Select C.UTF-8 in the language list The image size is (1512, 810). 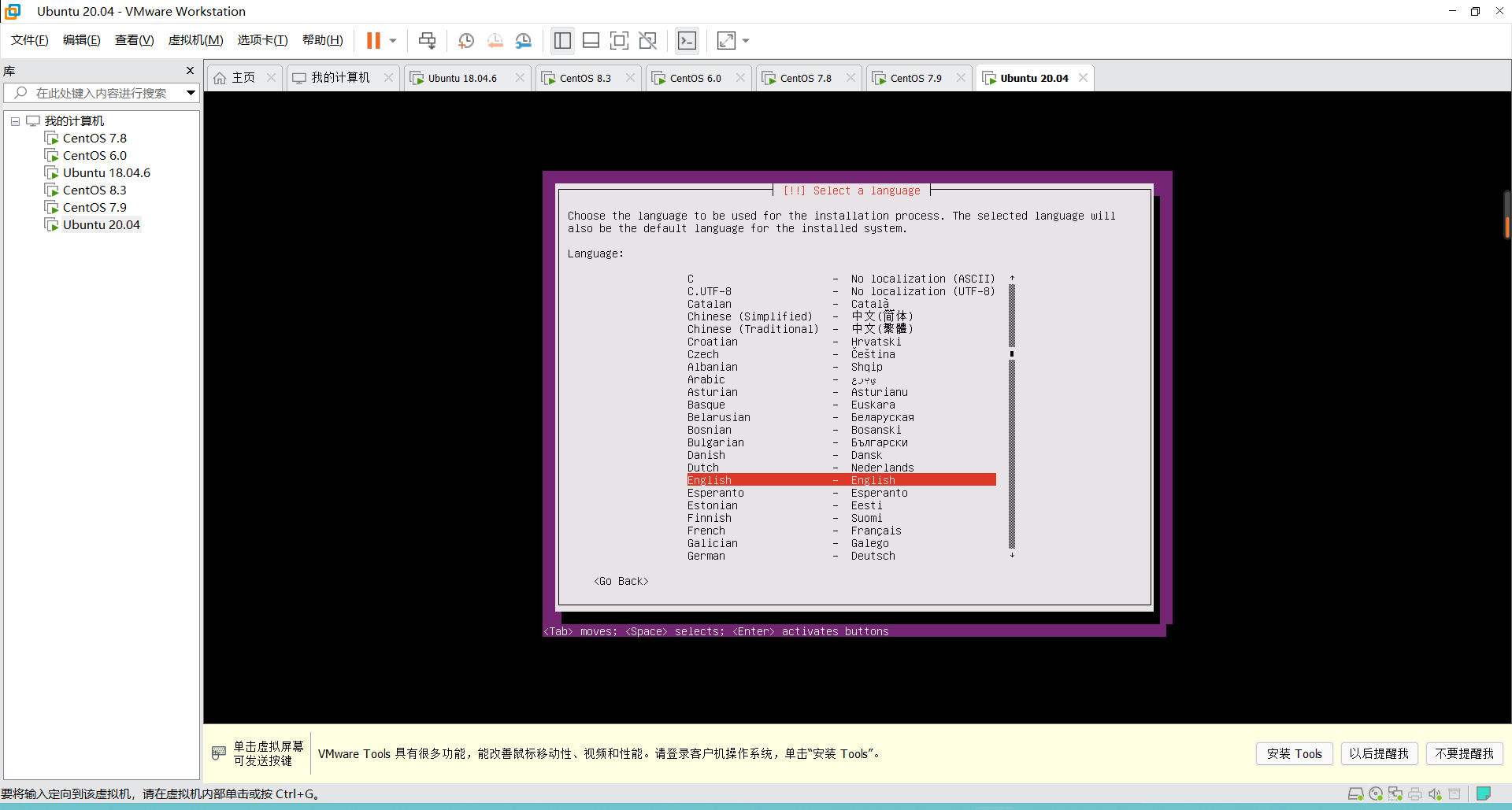click(841, 291)
